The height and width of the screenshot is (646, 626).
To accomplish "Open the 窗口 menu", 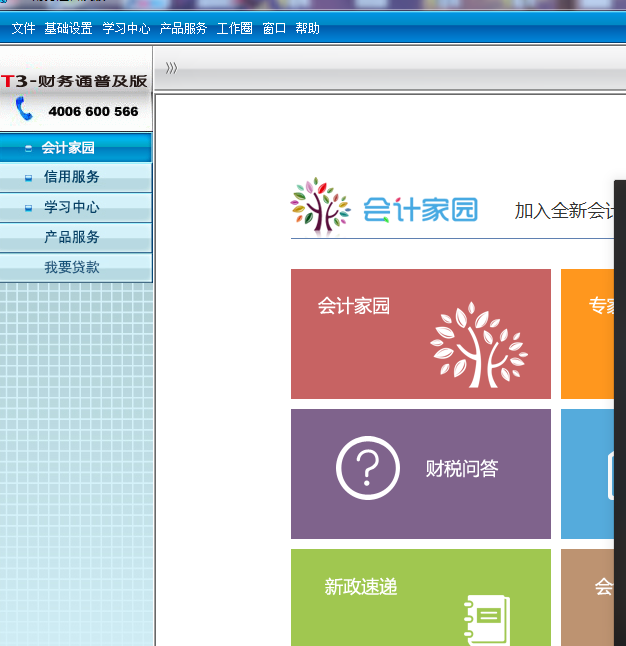I will click(274, 28).
